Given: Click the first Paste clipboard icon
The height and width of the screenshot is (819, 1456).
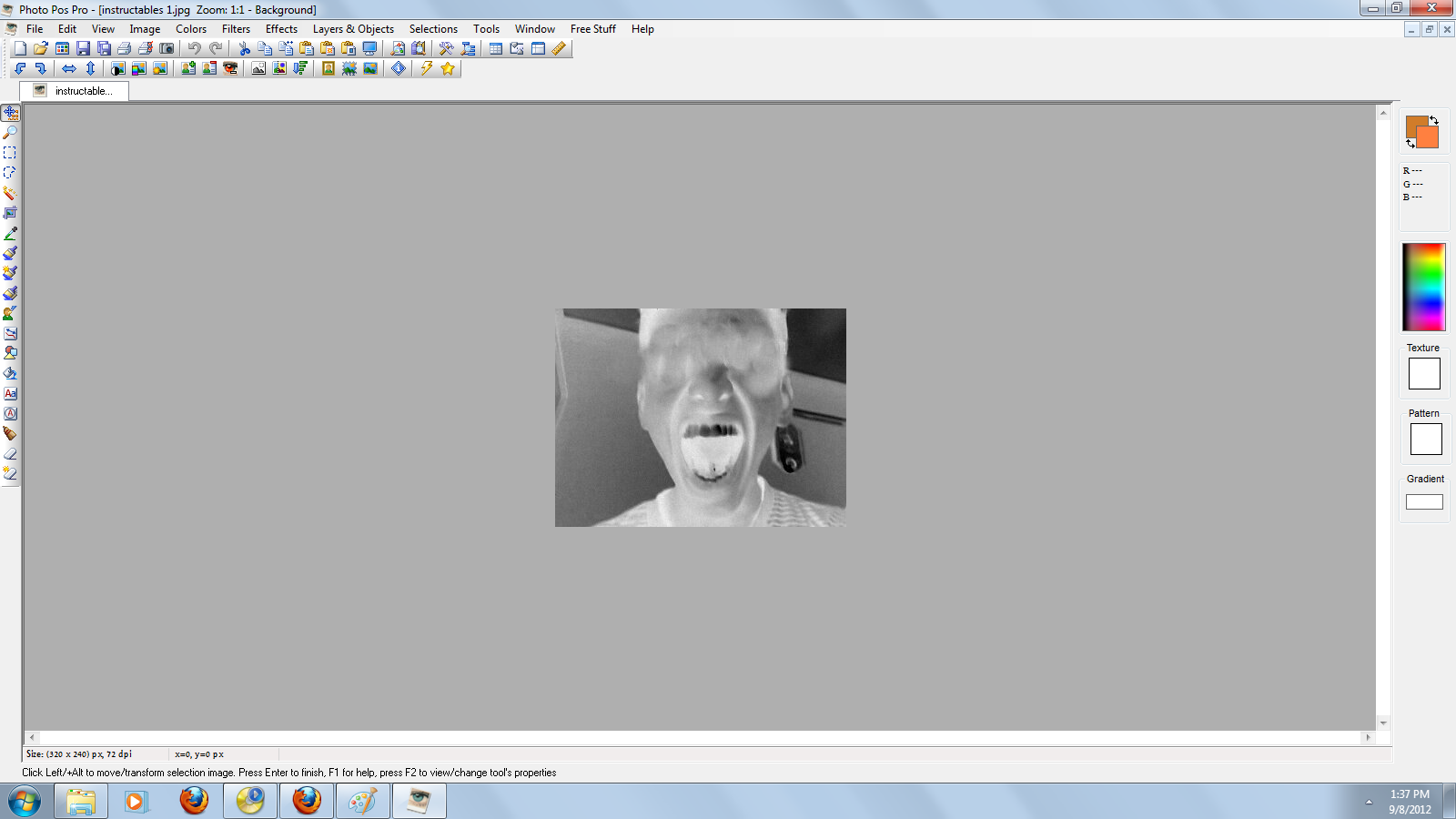Looking at the screenshot, I should 307,48.
